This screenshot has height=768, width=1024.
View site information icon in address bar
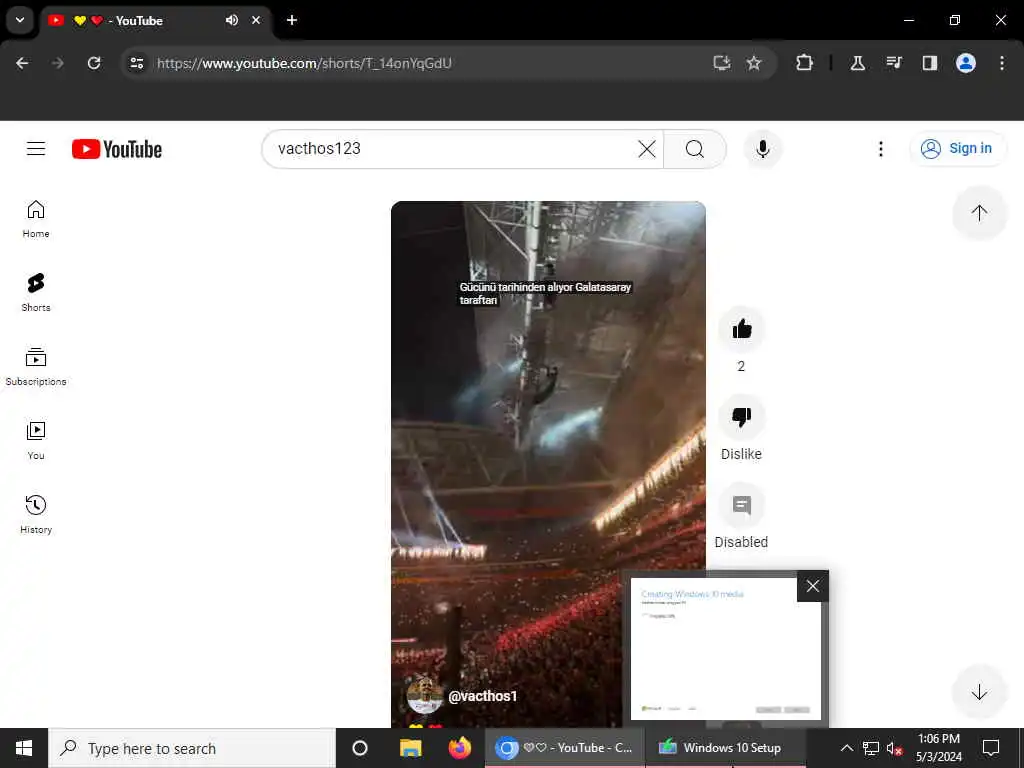[x=137, y=63]
